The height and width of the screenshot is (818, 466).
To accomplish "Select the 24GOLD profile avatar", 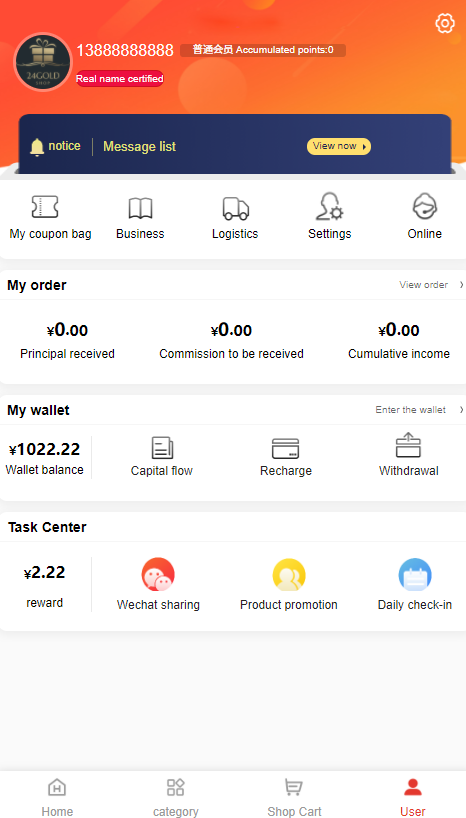I will coord(43,62).
